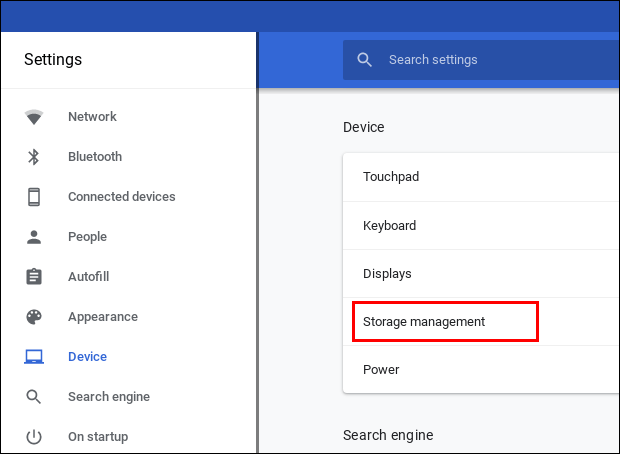Image resolution: width=620 pixels, height=454 pixels.
Task: Open On startup settings
Action: coord(98,437)
